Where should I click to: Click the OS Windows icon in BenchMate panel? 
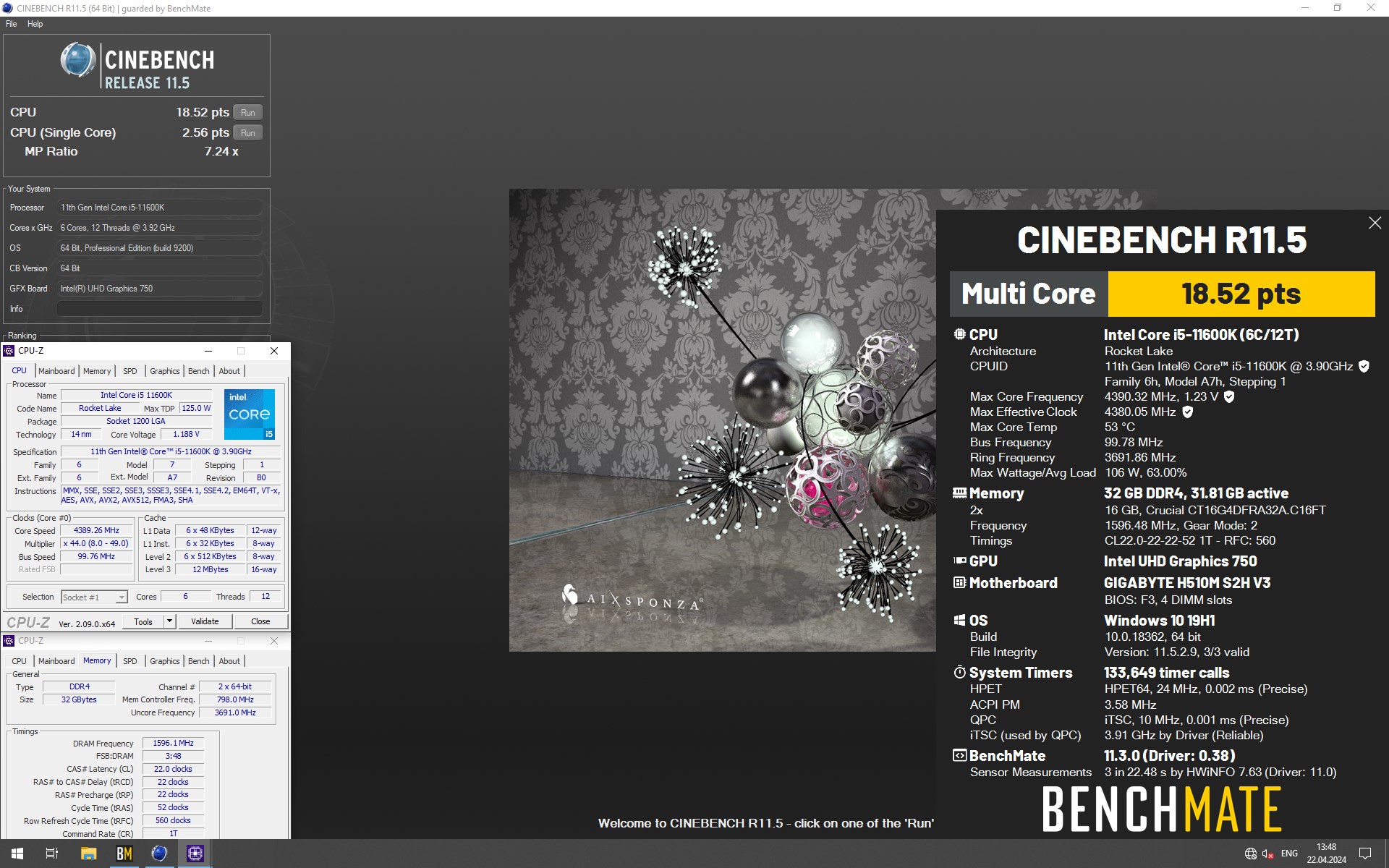pyautogui.click(x=959, y=621)
